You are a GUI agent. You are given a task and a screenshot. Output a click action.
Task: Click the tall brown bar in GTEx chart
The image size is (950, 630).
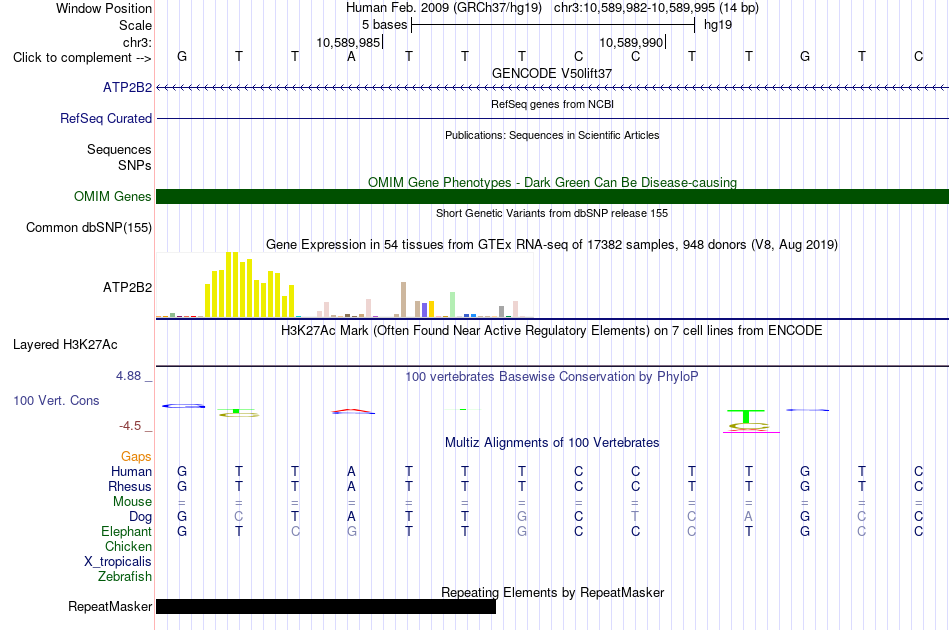coord(404,299)
